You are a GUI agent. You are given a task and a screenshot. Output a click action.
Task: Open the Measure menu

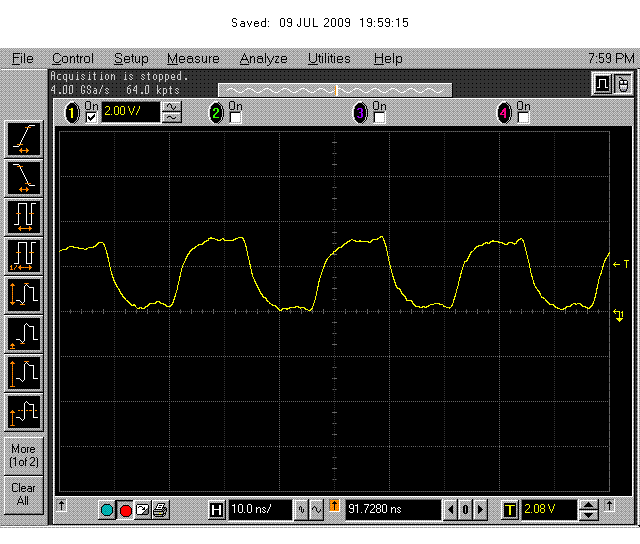point(193,58)
